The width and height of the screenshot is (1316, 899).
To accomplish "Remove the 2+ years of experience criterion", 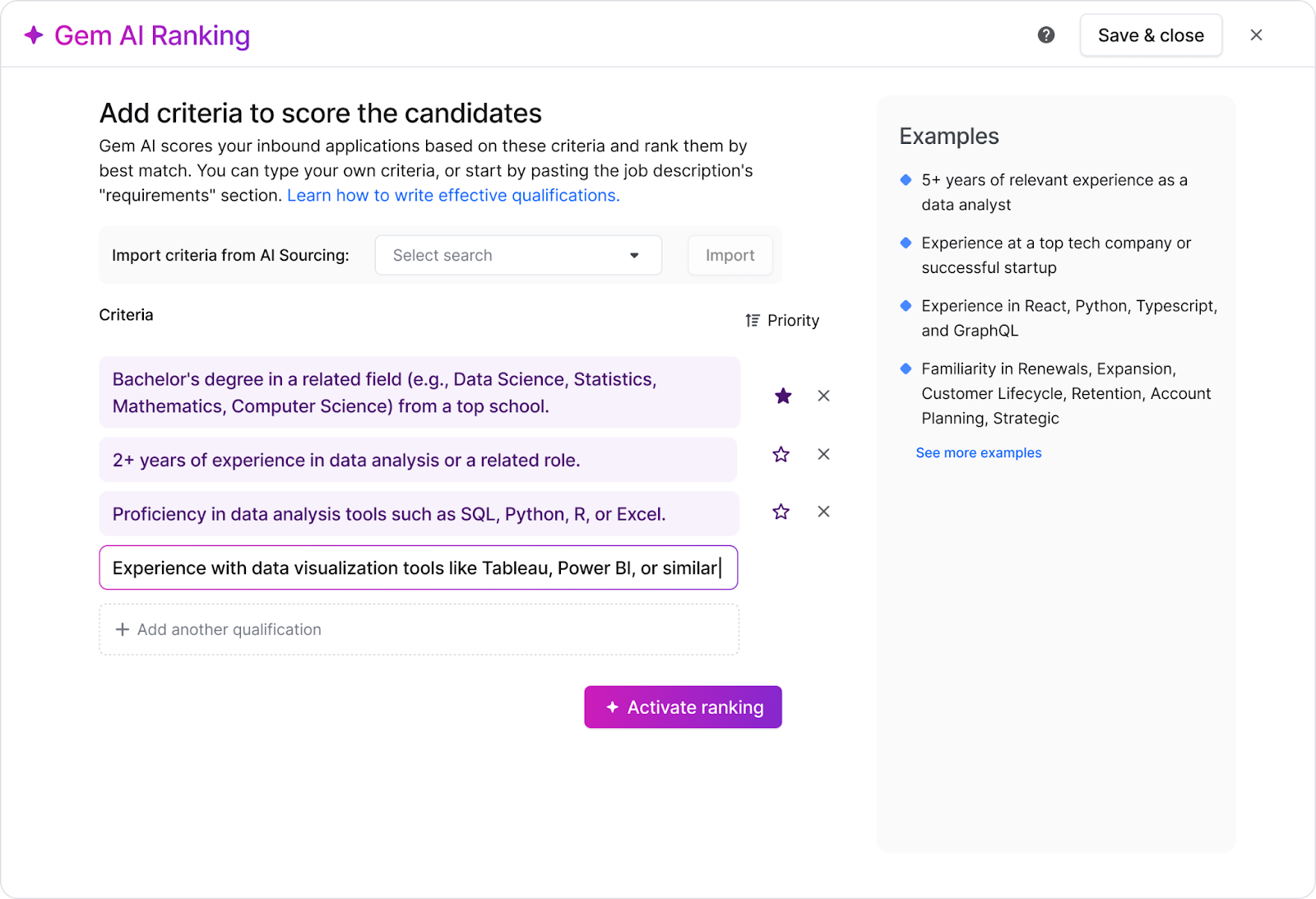I will pos(823,455).
